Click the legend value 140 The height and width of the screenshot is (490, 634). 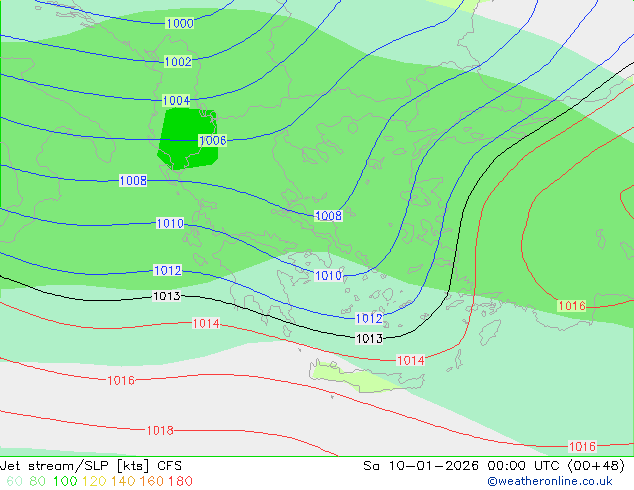click(x=123, y=482)
